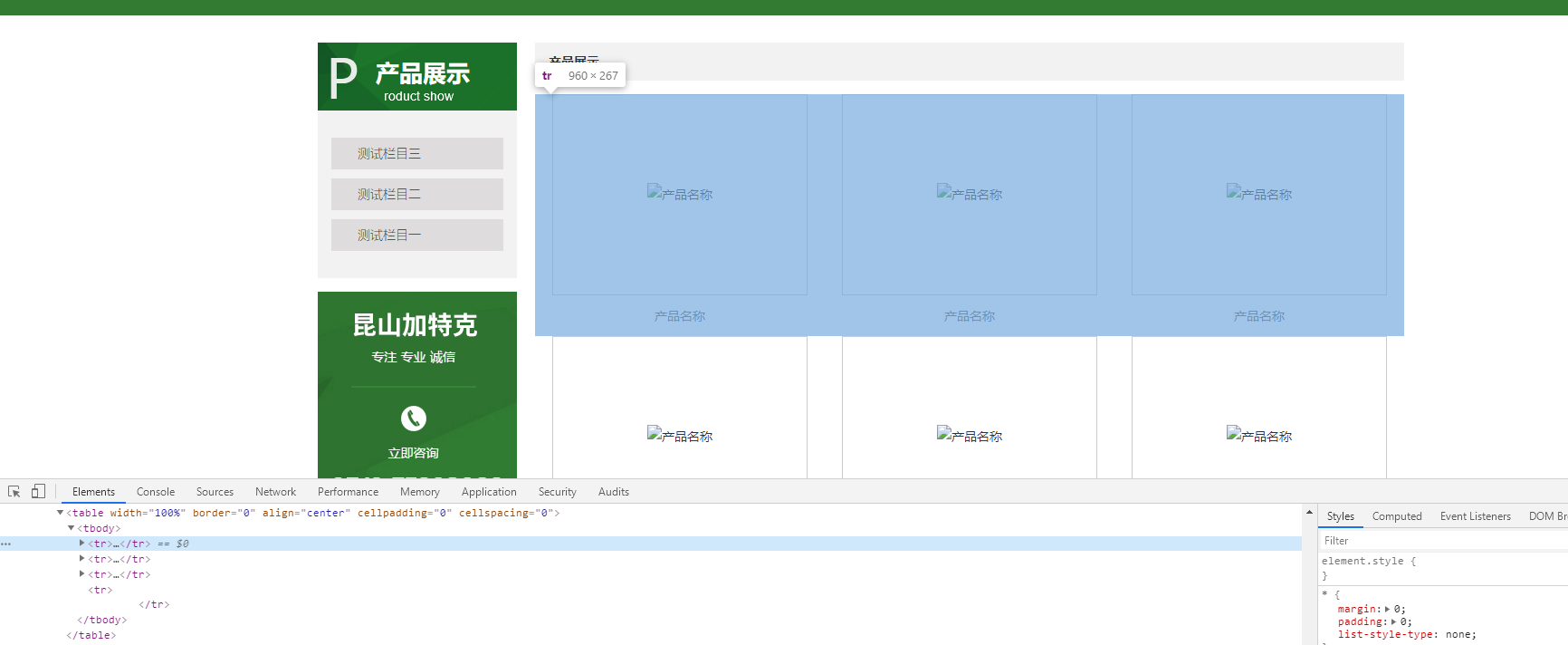Expand the margin shorthand property
Screen dimensions: 1568x645
(x=1388, y=609)
